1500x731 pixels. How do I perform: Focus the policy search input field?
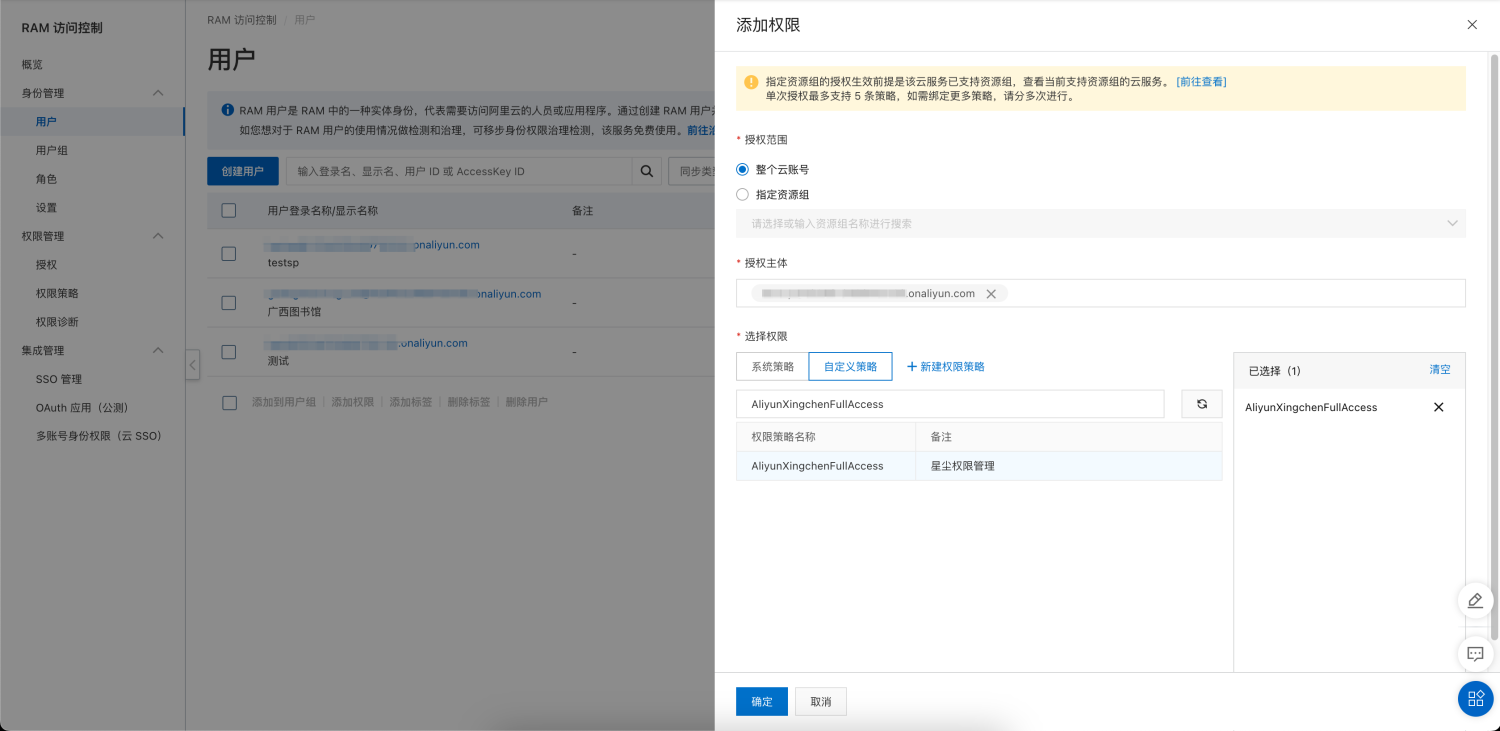click(x=950, y=404)
